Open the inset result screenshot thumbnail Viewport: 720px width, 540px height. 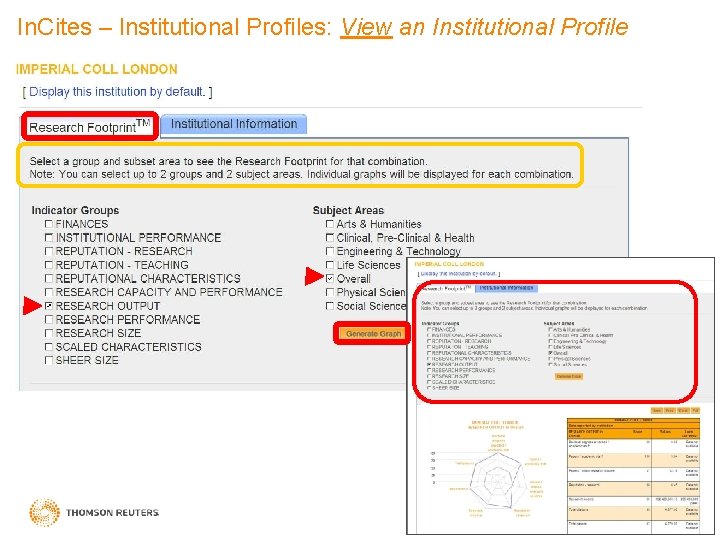coord(561,396)
